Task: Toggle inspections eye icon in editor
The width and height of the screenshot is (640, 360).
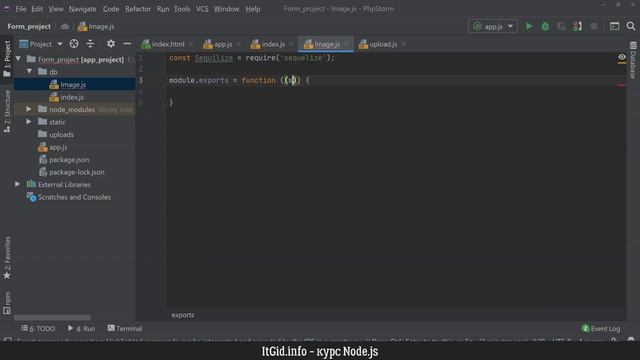Action: 622,58
